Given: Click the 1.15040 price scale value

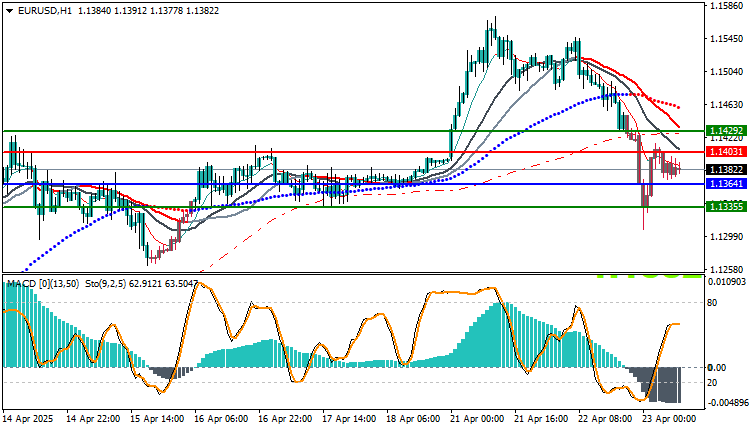Looking at the screenshot, I should point(727,72).
